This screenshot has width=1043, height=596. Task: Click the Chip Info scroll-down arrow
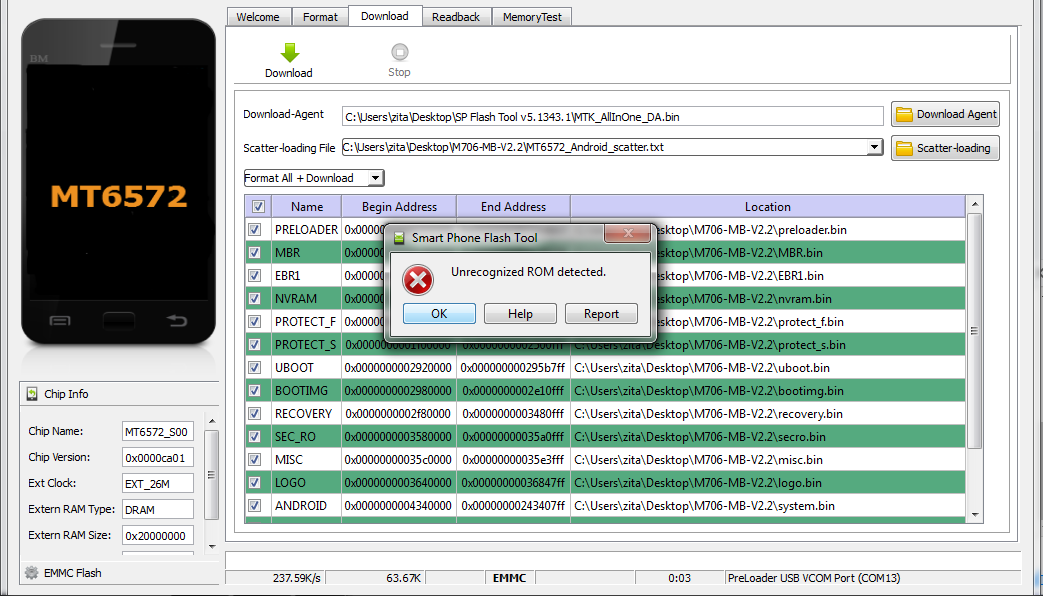[x=212, y=547]
